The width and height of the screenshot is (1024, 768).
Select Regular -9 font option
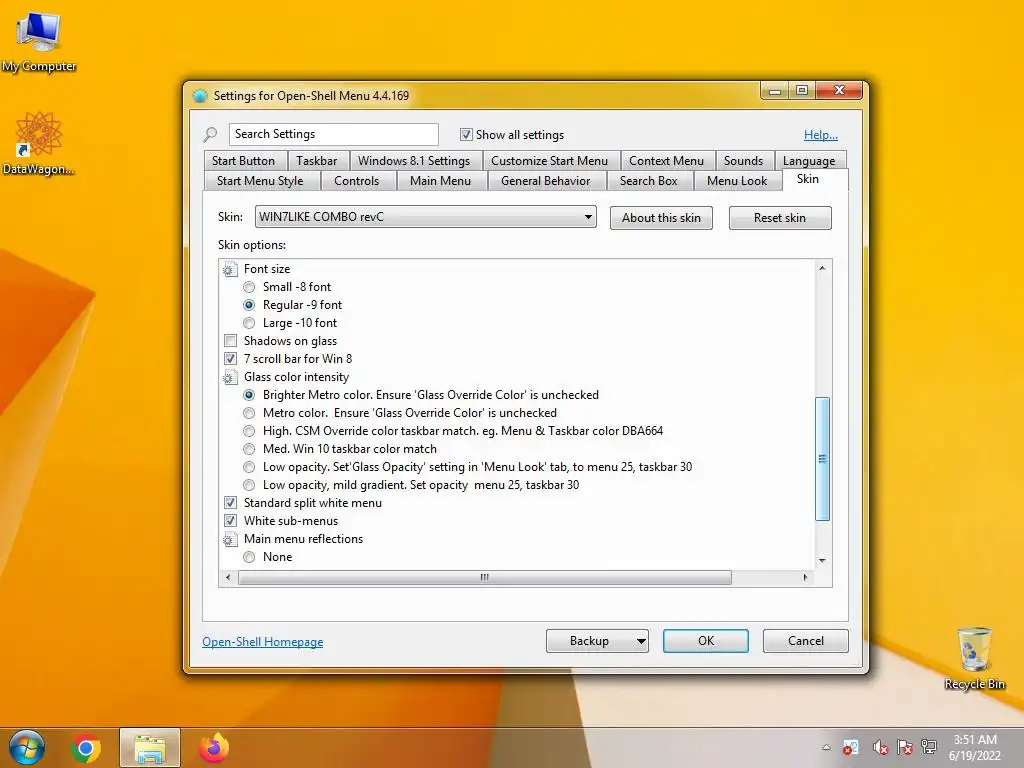coord(249,305)
